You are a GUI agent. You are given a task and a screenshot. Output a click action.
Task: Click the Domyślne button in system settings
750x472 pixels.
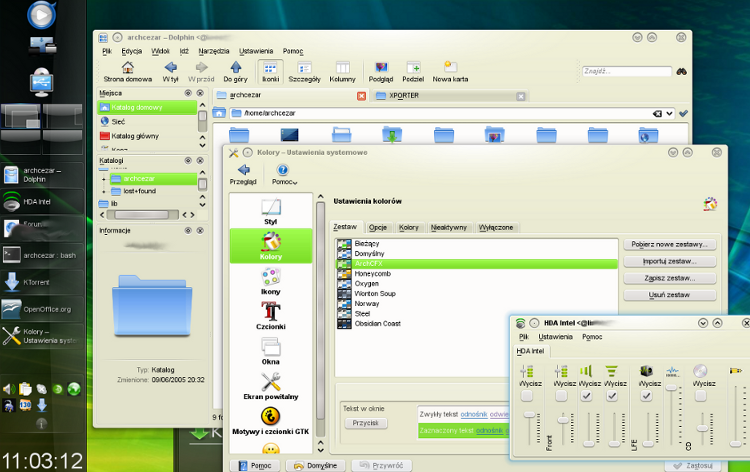pyautogui.click(x=315, y=465)
